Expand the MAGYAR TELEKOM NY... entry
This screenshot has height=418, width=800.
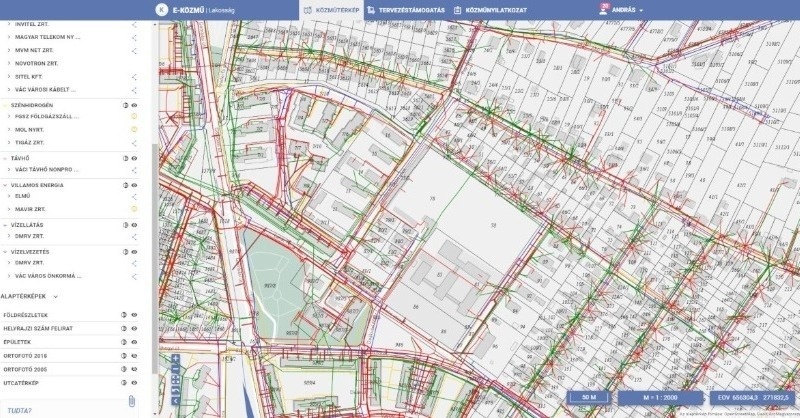[x=8, y=35]
